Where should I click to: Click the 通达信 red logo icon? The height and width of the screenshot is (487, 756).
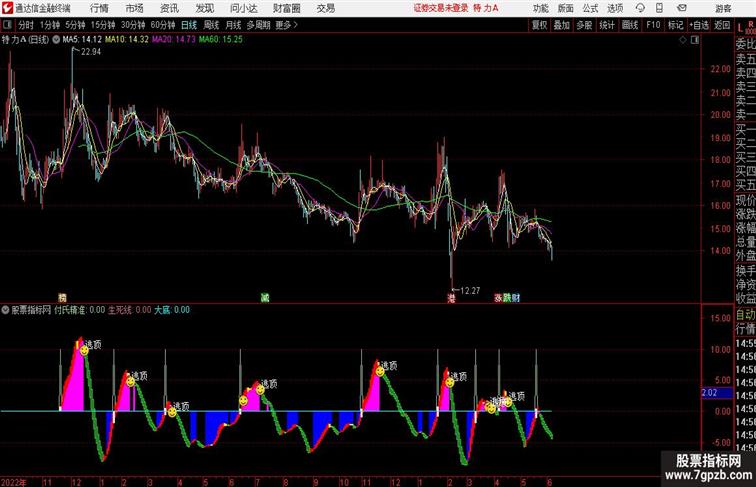pyautogui.click(x=7, y=8)
